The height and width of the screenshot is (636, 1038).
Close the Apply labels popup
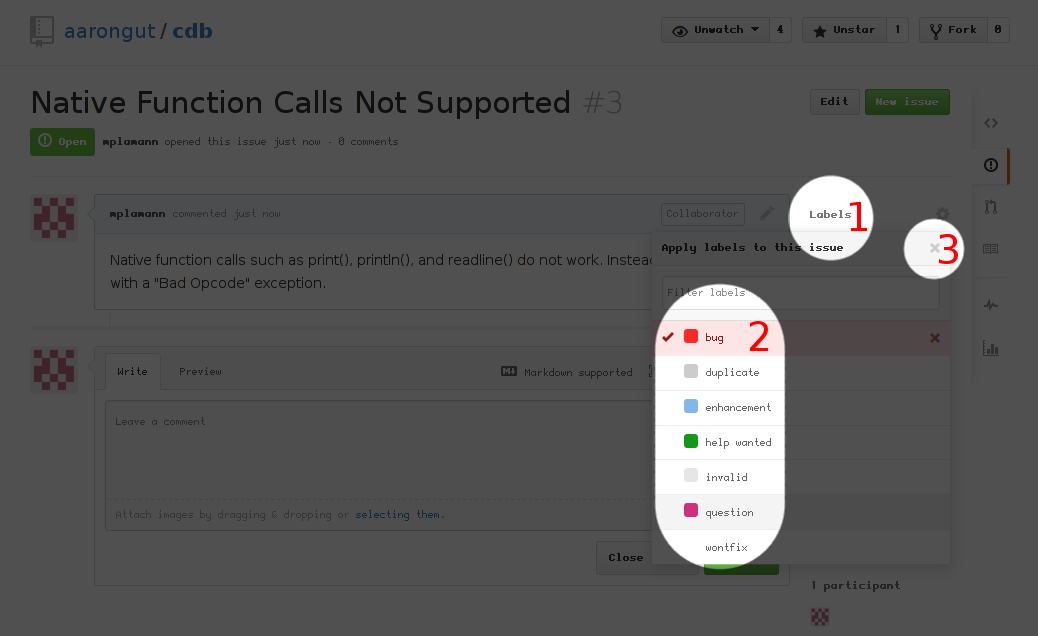point(934,248)
